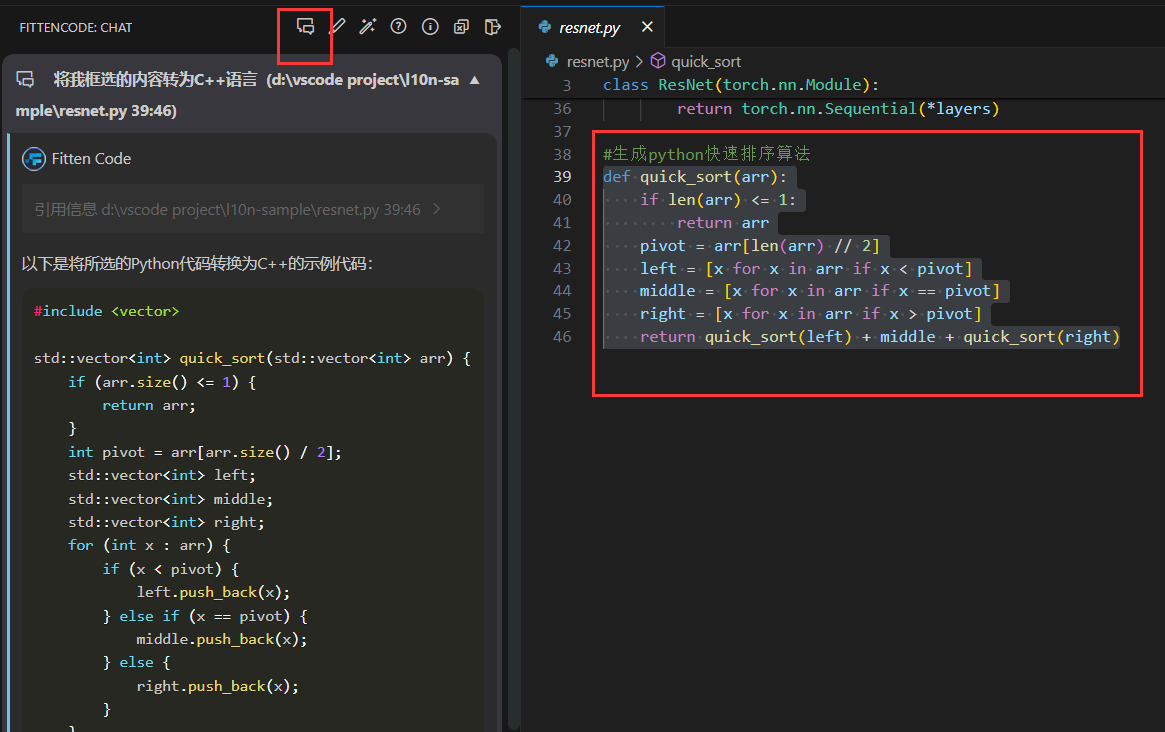The height and width of the screenshot is (732, 1165).
Task: Click the #include <vector> line in code block
Action: tap(106, 311)
